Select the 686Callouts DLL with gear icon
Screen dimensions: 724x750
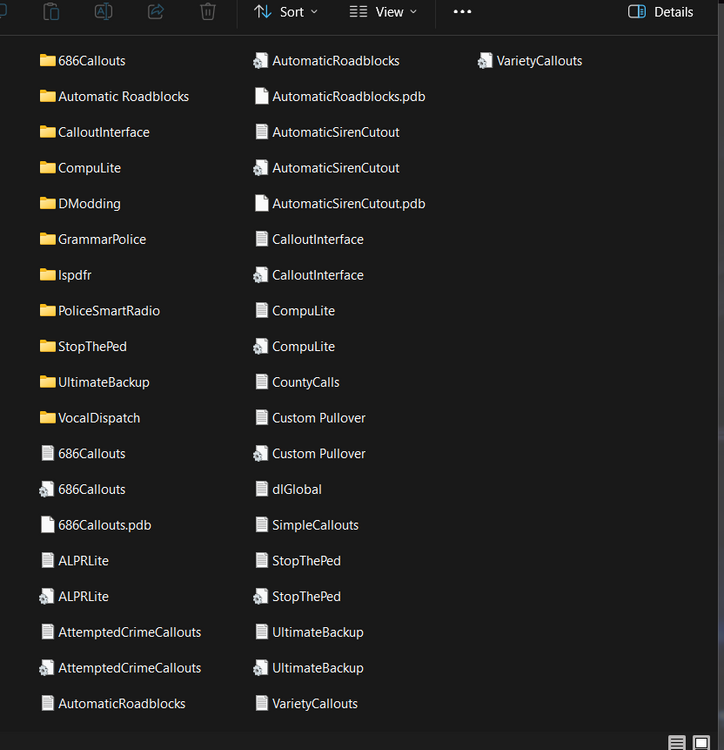[82, 489]
